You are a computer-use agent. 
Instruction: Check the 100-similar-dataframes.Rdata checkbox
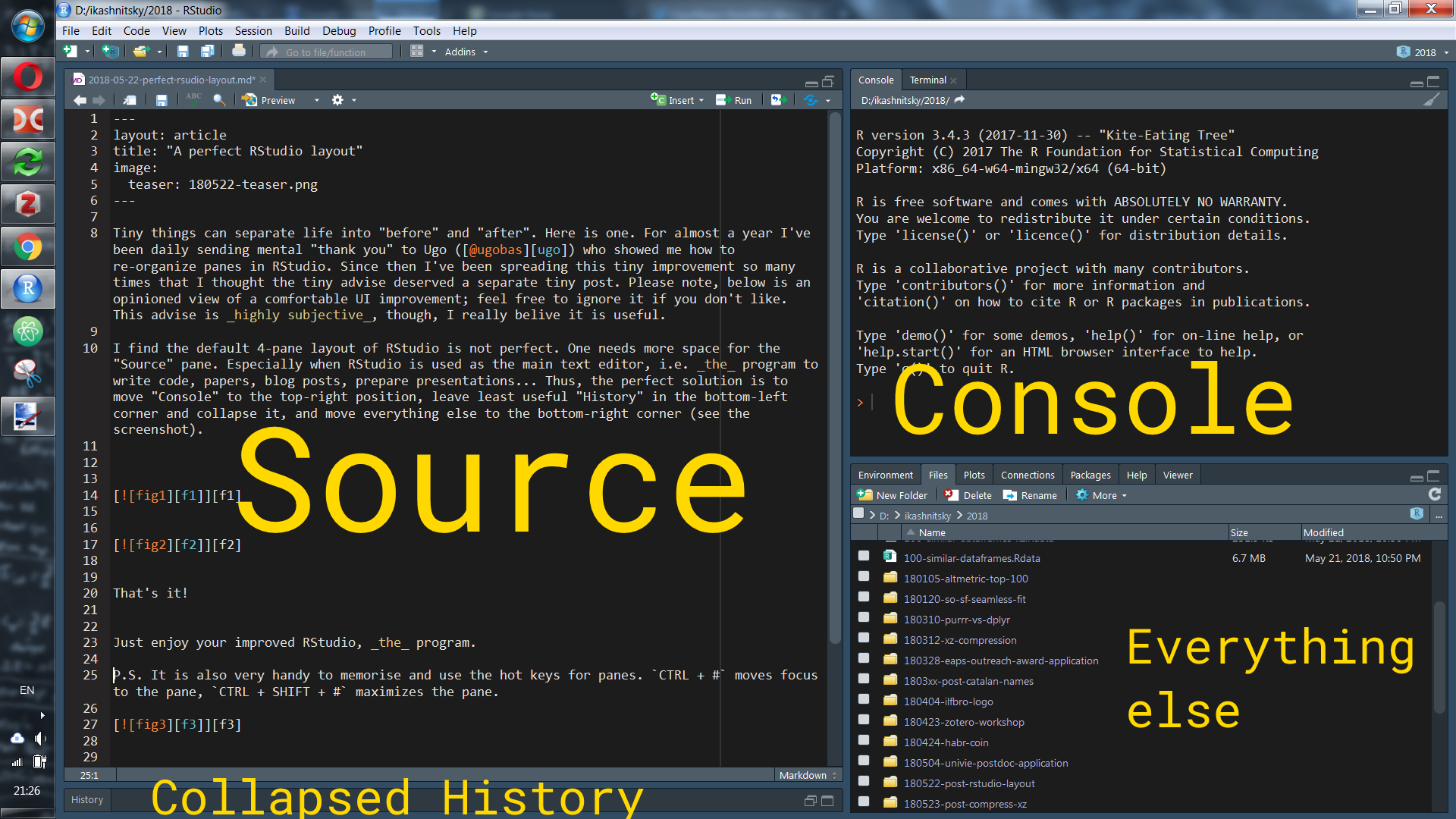(864, 556)
